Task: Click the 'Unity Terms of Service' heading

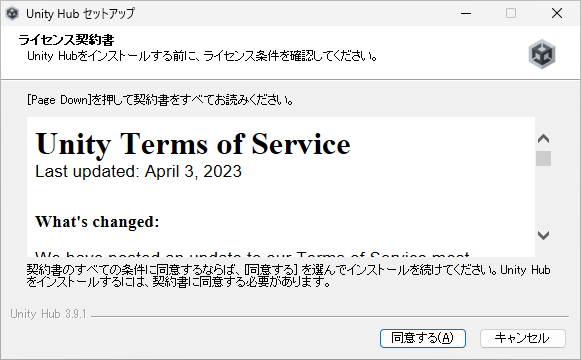Action: tap(193, 144)
